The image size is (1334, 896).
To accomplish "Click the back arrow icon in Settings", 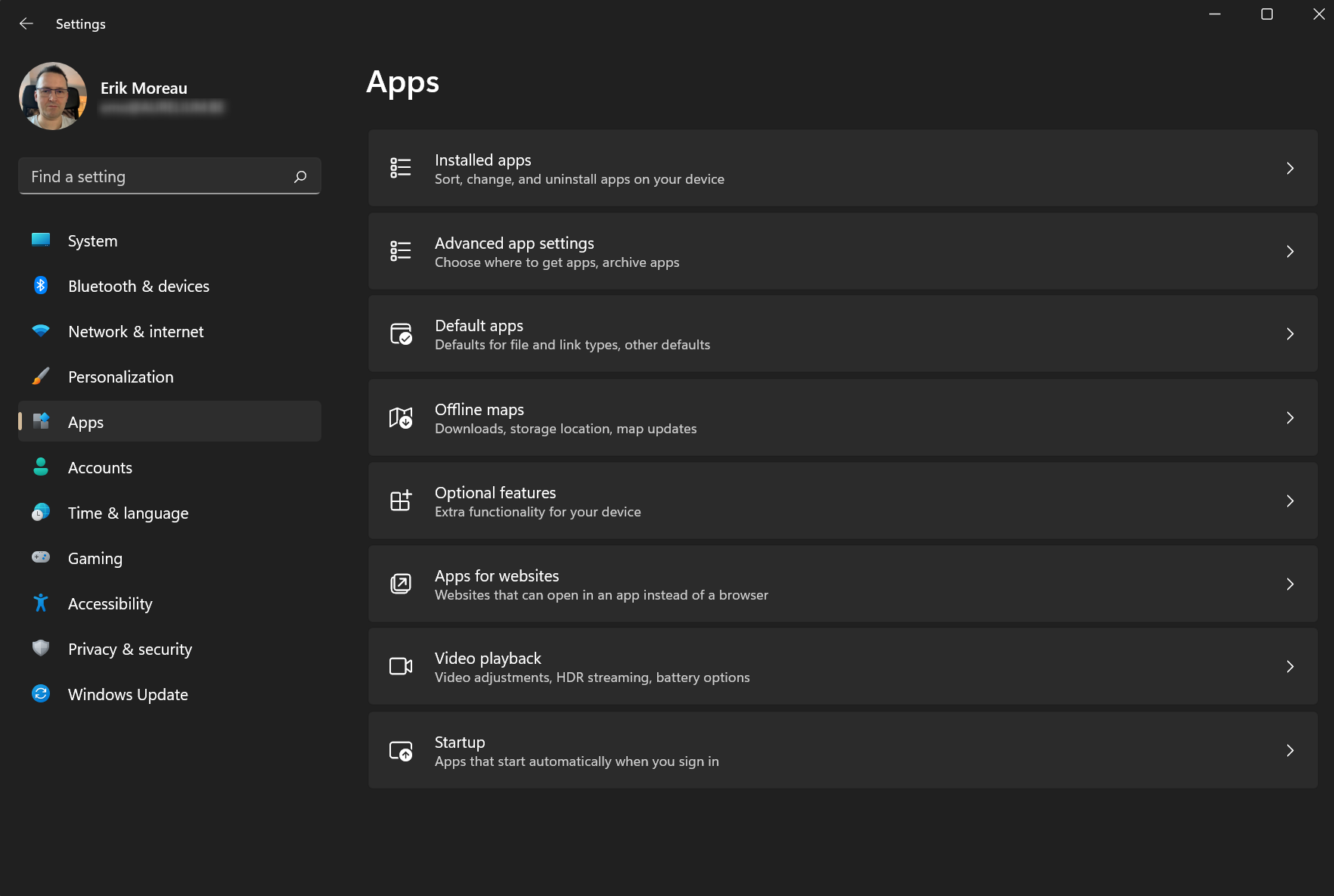I will [x=26, y=24].
